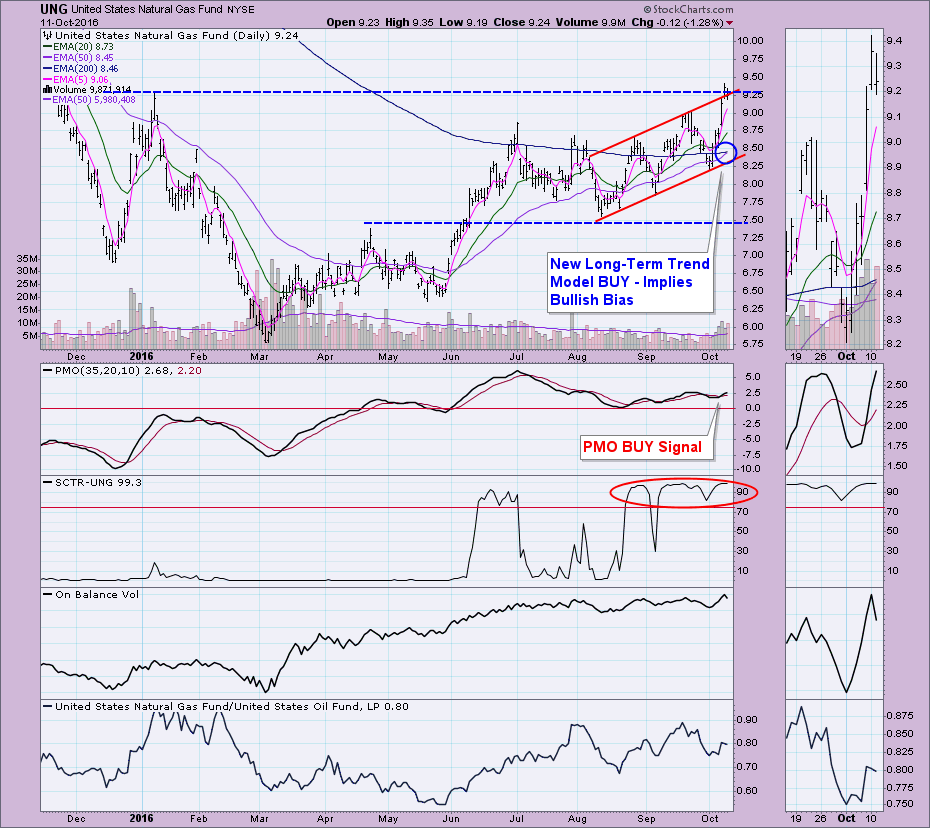This screenshot has width=930, height=828.
Task: Click the Jul month label under price chart
Action: tap(517, 356)
